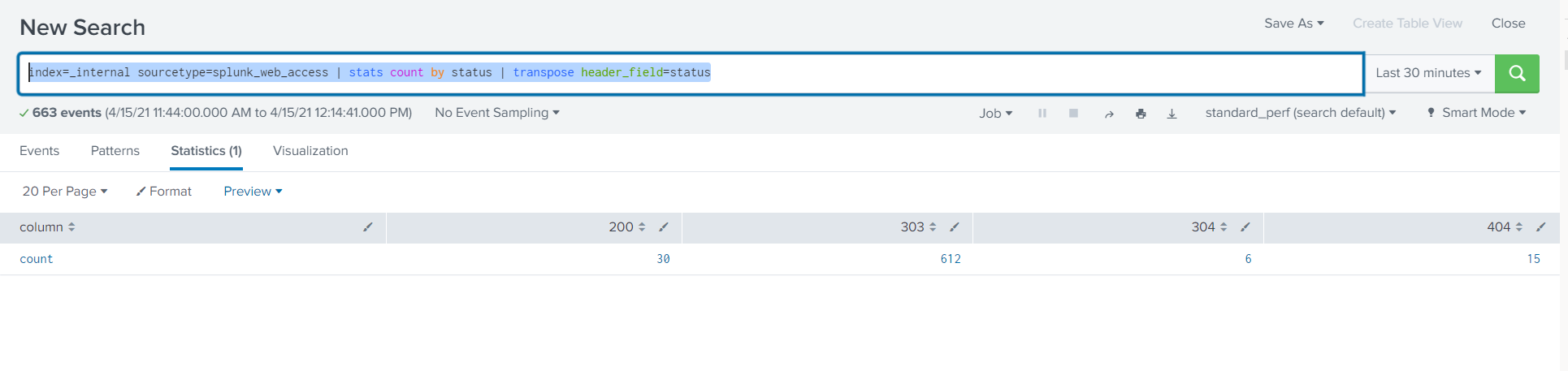
Task: Switch to the Visualization tab
Action: [310, 151]
